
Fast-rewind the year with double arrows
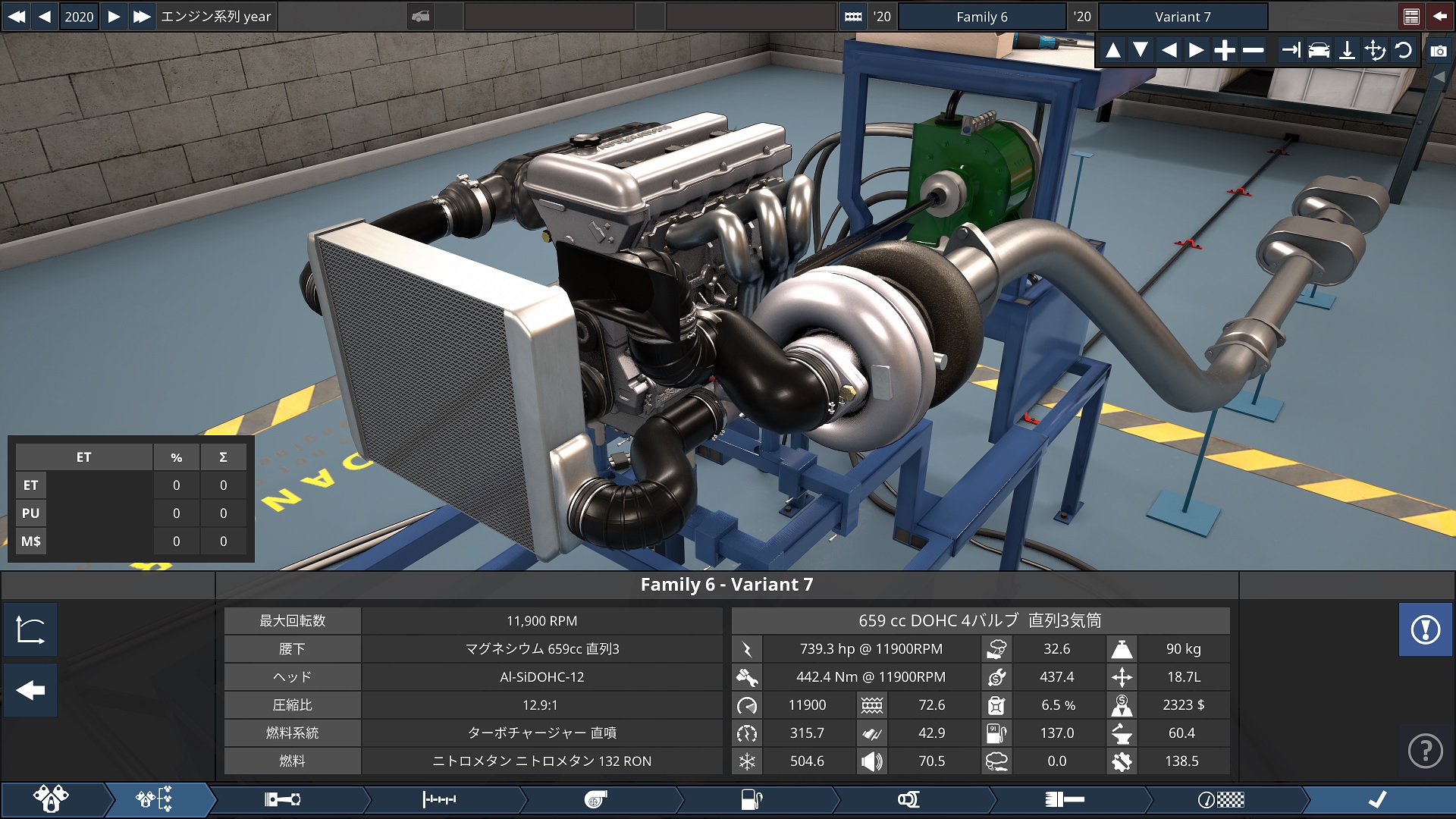16,16
